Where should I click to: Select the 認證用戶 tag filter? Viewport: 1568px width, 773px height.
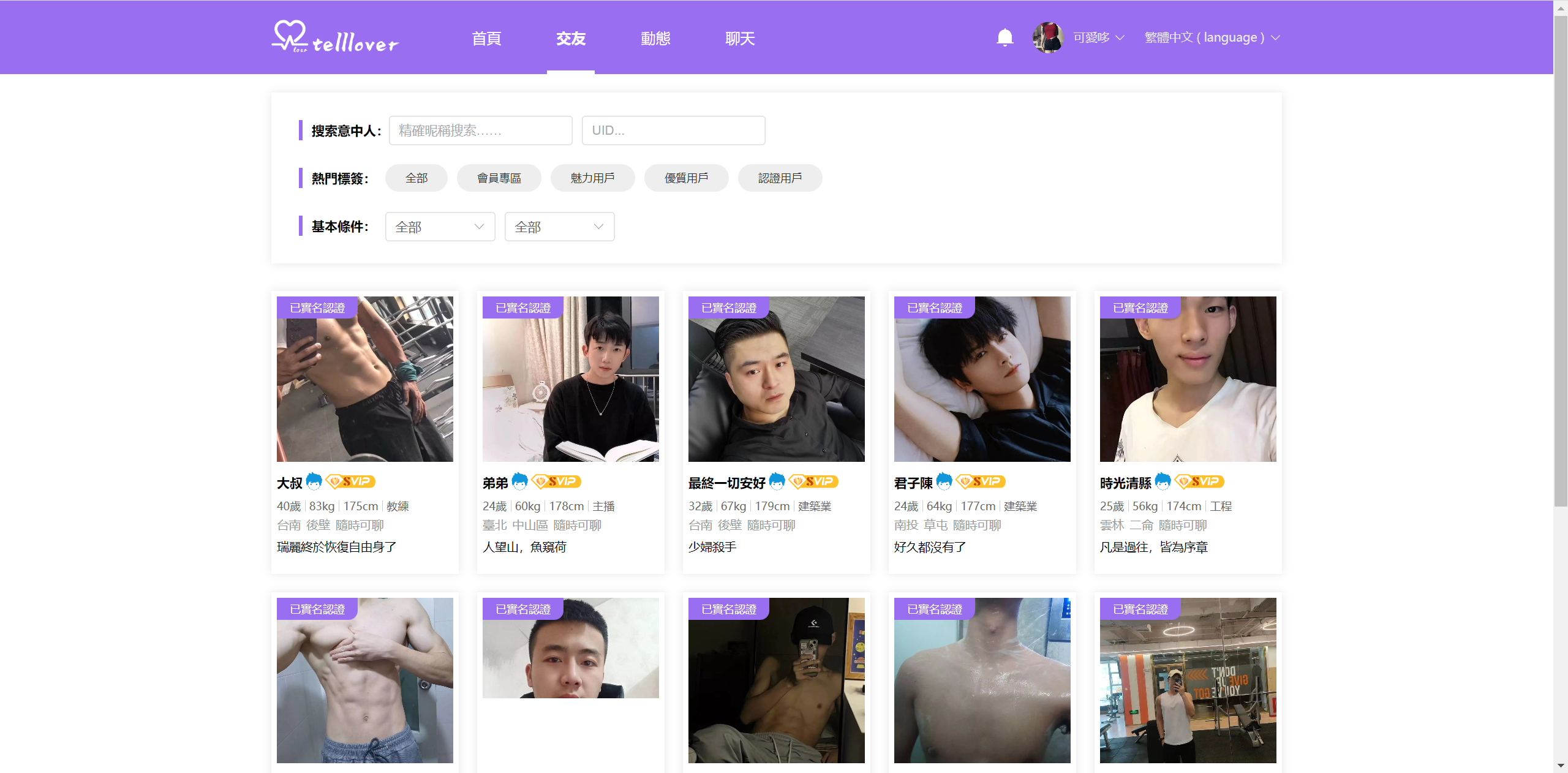(780, 178)
